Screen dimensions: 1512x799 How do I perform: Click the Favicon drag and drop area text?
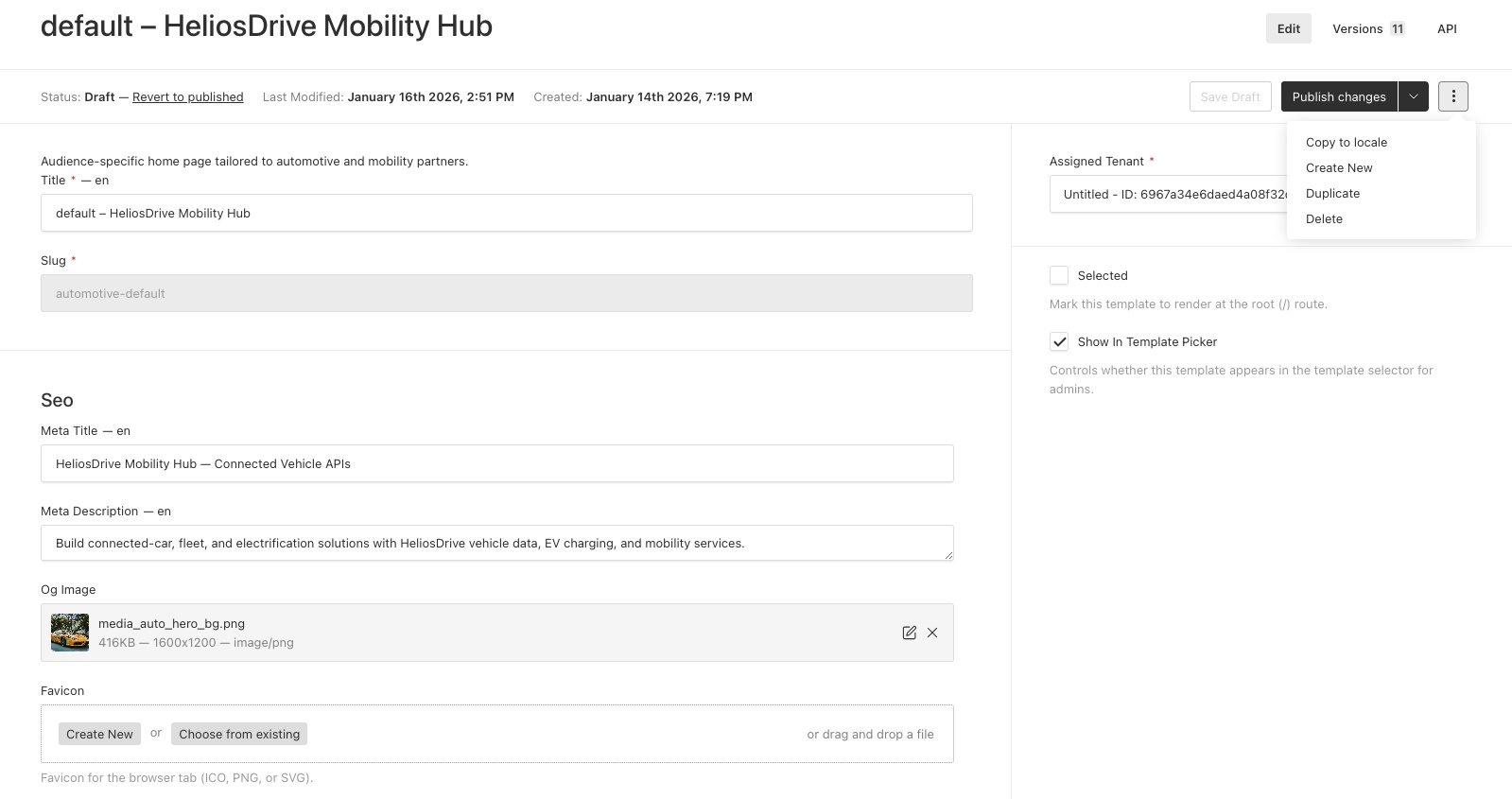click(870, 734)
